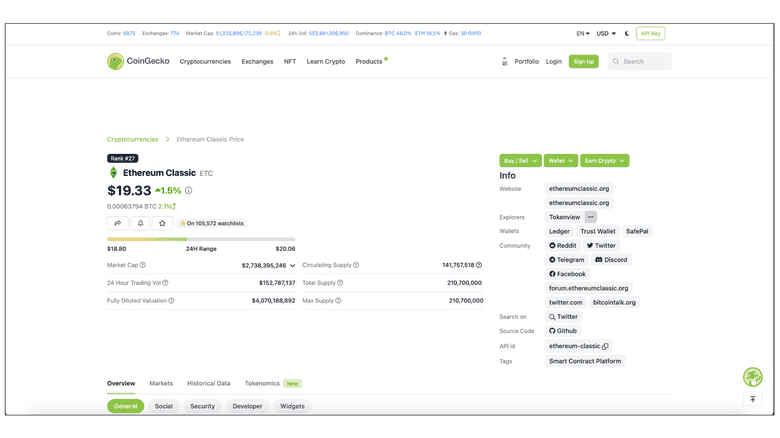Click the Search input field
780x438 pixels.
[644, 62]
